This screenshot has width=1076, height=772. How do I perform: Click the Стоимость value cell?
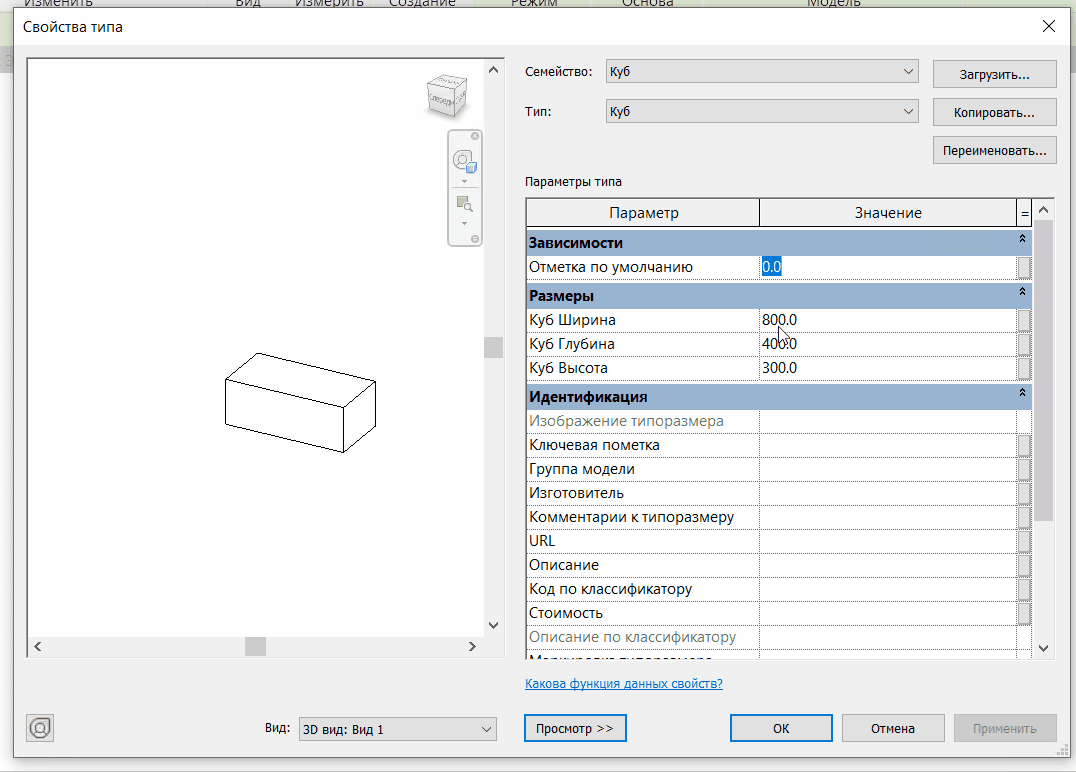887,613
